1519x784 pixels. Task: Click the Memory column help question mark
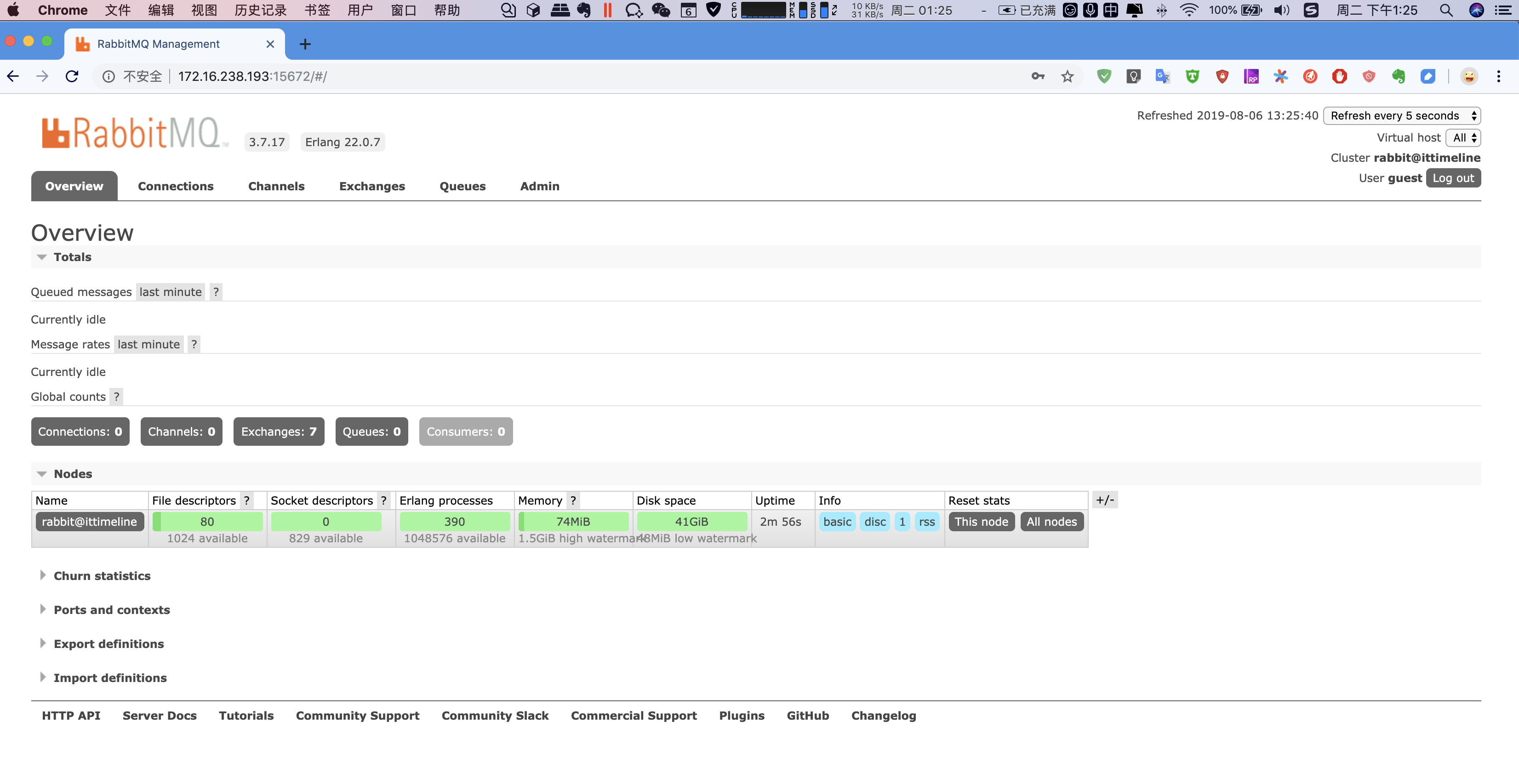tap(572, 500)
